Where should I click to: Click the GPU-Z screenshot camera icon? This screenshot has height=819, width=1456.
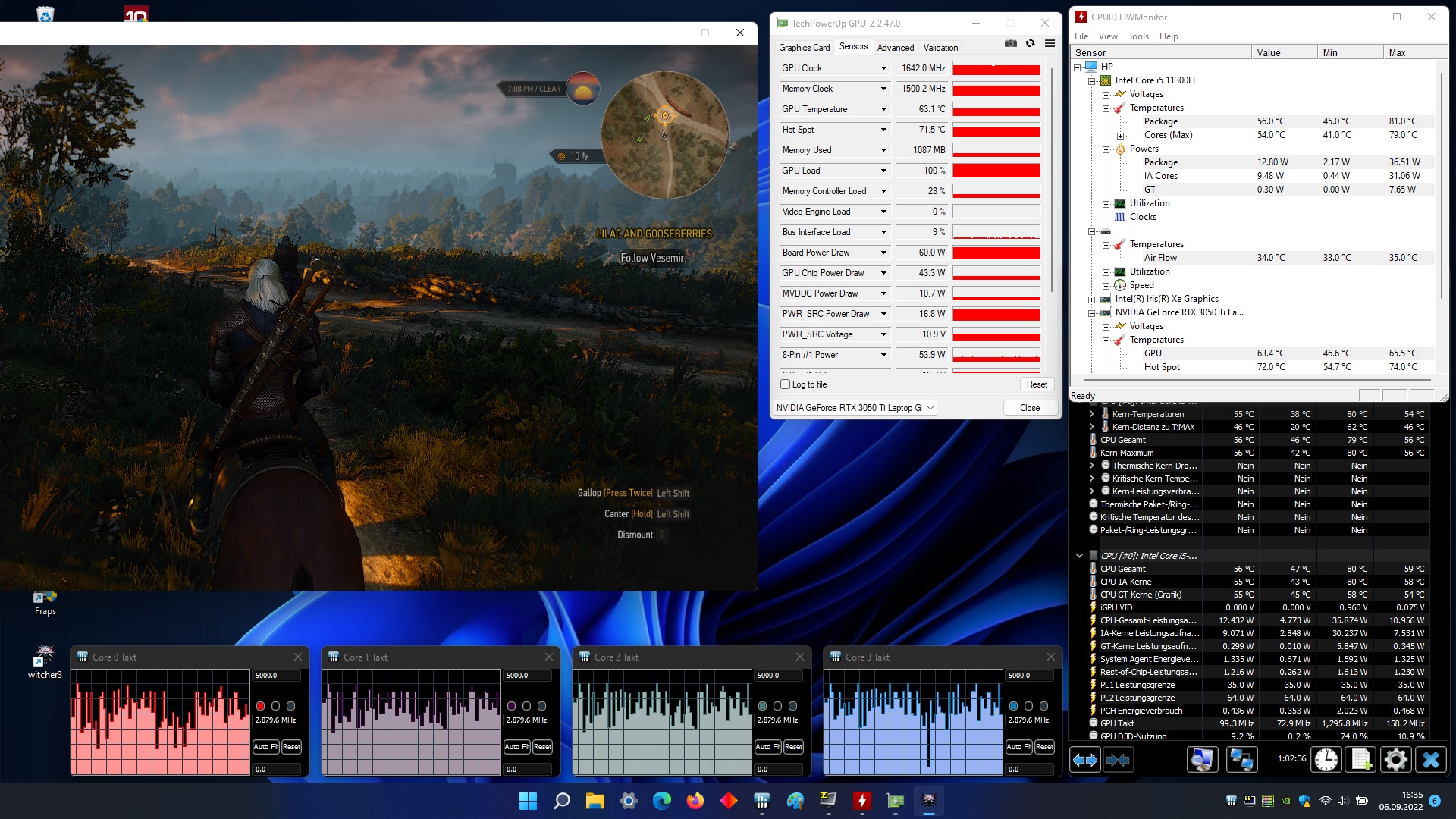[x=1010, y=44]
